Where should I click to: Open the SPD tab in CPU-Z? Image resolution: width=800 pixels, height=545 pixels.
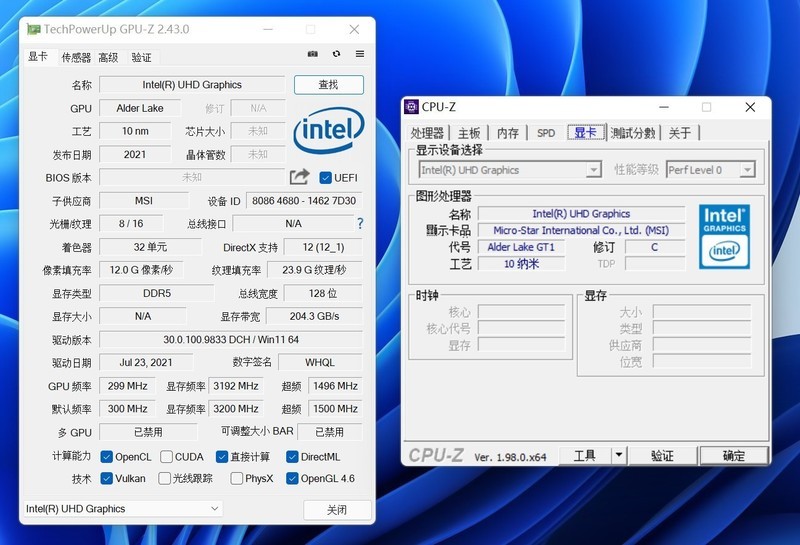pyautogui.click(x=546, y=133)
